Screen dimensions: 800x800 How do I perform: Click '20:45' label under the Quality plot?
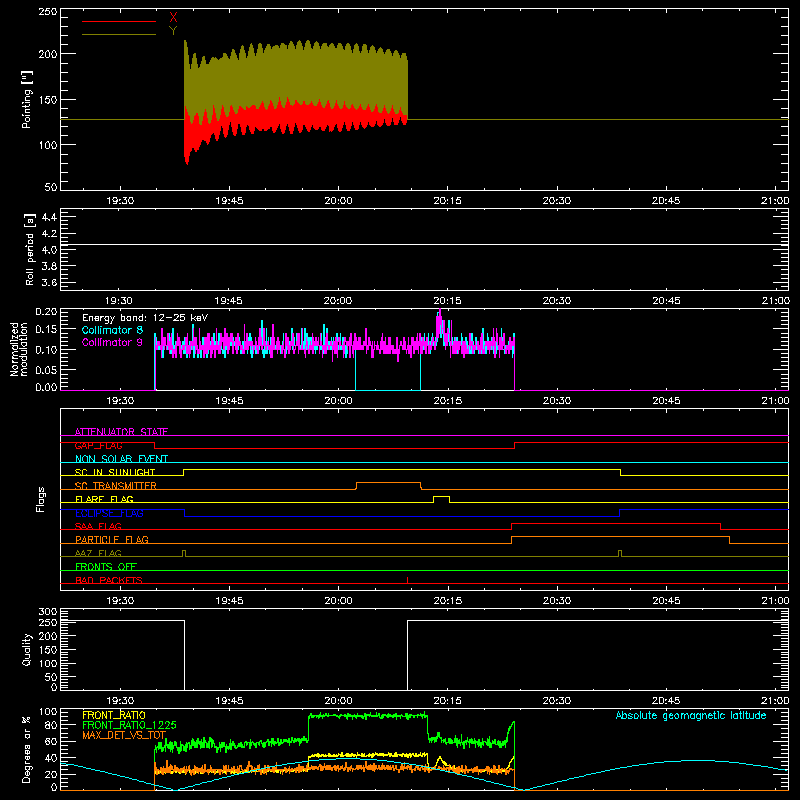666,701
